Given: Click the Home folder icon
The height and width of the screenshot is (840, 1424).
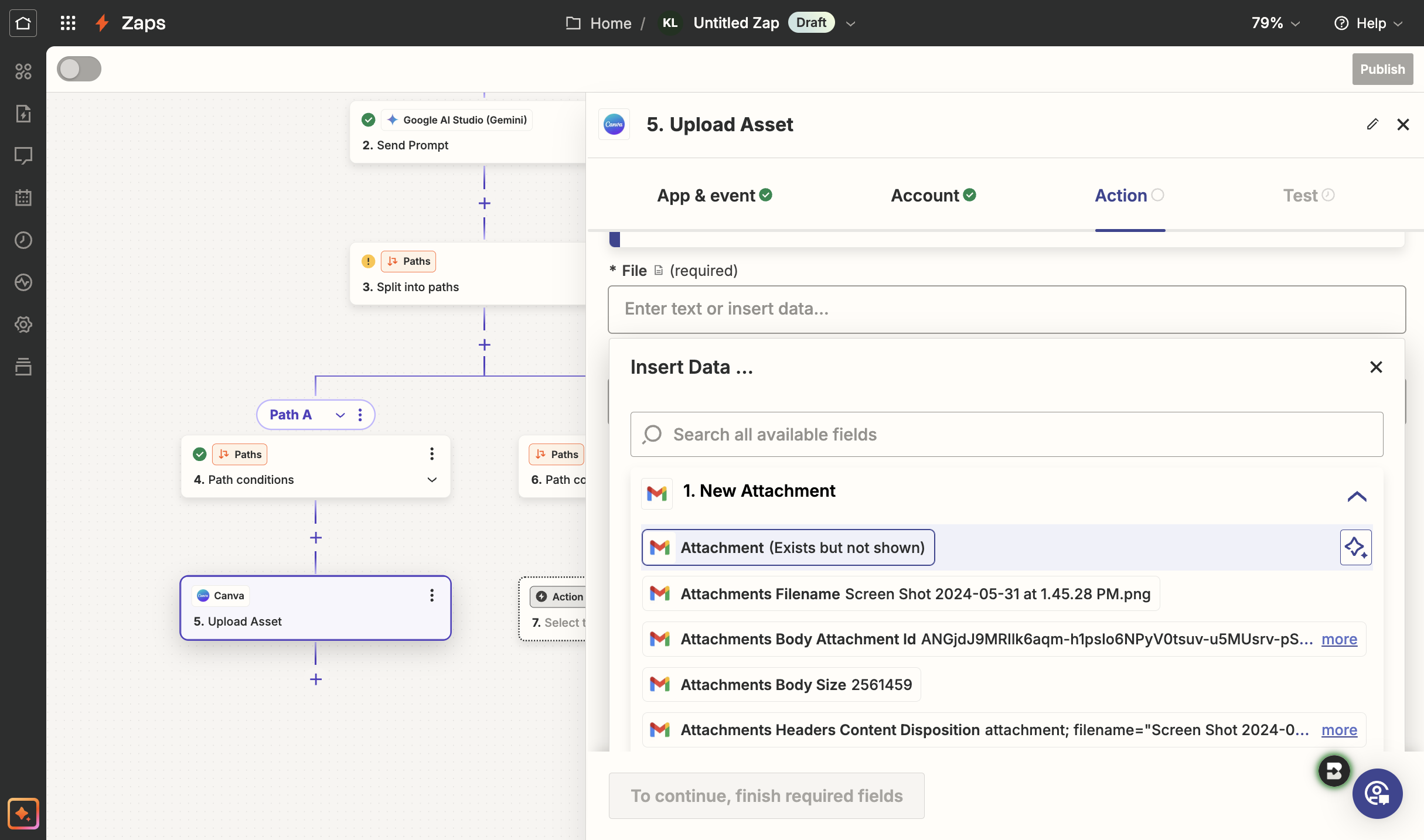Looking at the screenshot, I should click(x=573, y=23).
